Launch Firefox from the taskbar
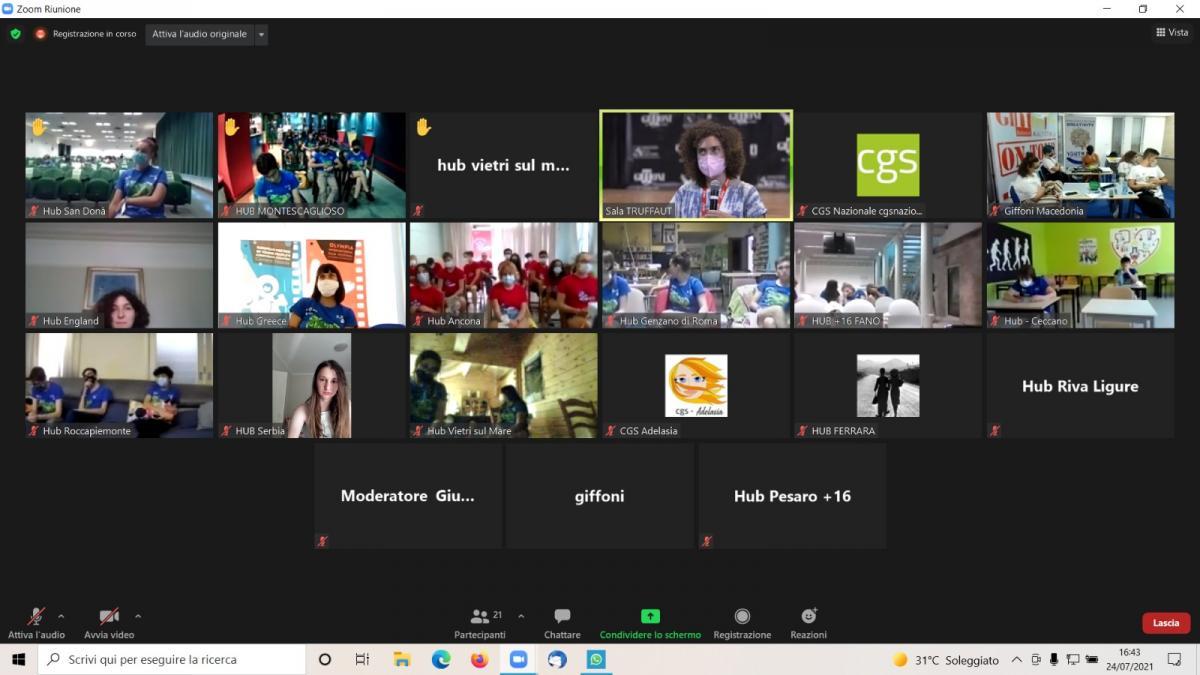 (479, 660)
